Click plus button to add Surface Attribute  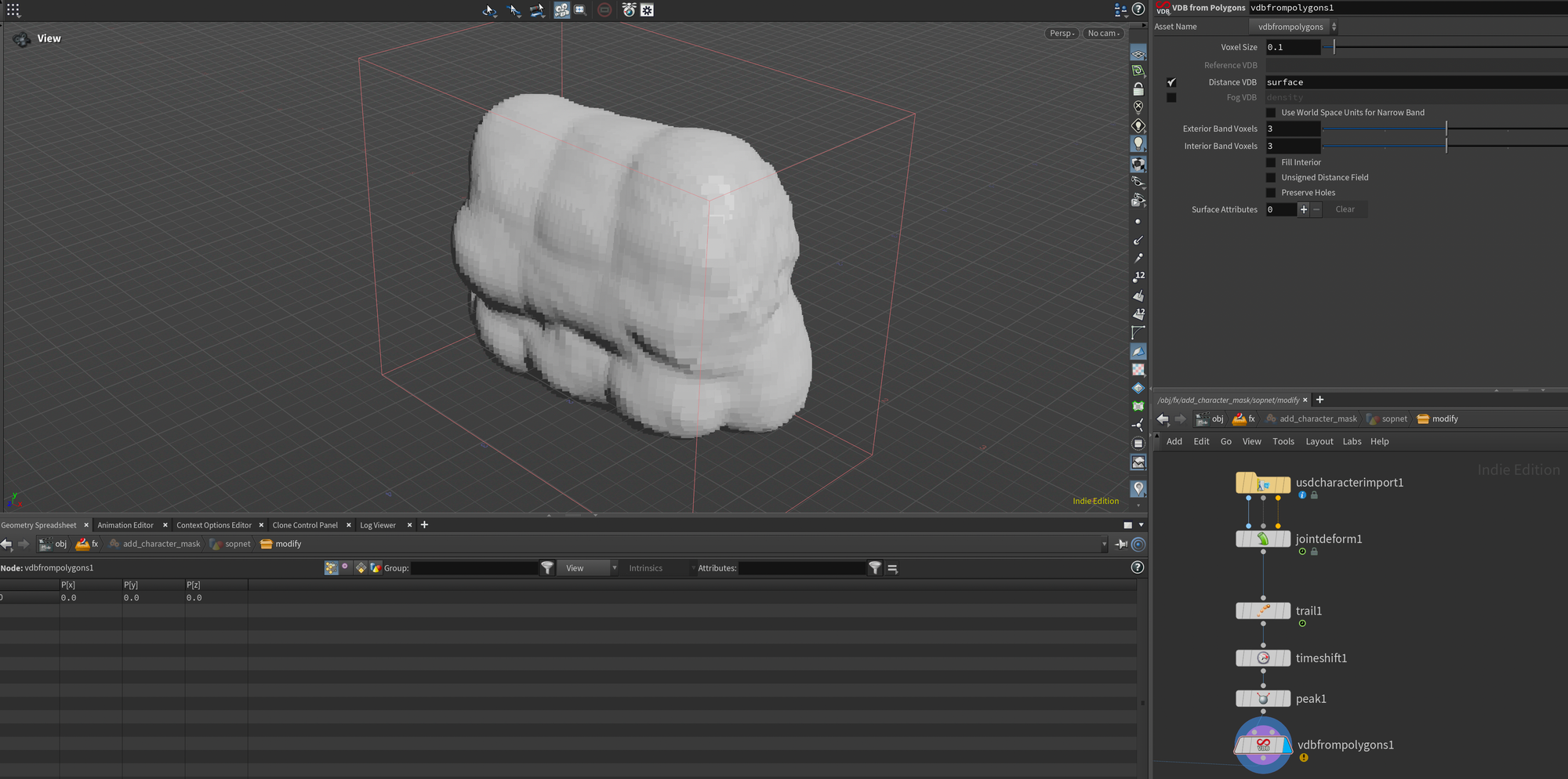[x=1304, y=209]
